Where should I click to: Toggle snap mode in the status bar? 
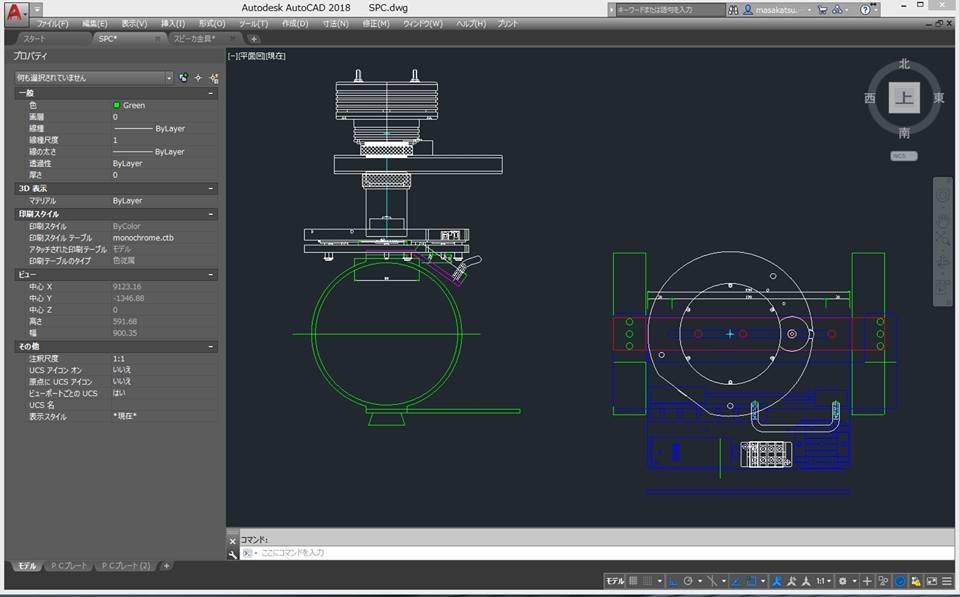tap(647, 581)
